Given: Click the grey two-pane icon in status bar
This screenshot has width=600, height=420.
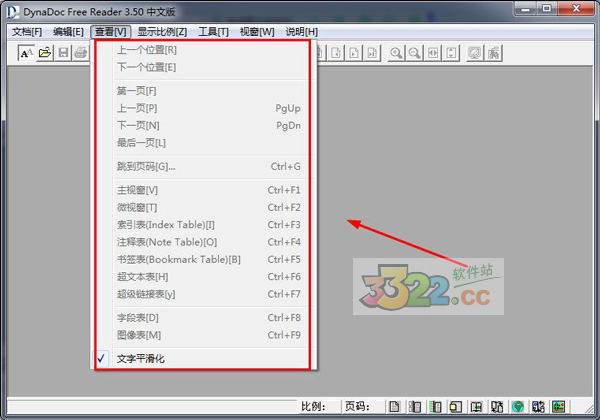Looking at the screenshot, I should point(415,407).
